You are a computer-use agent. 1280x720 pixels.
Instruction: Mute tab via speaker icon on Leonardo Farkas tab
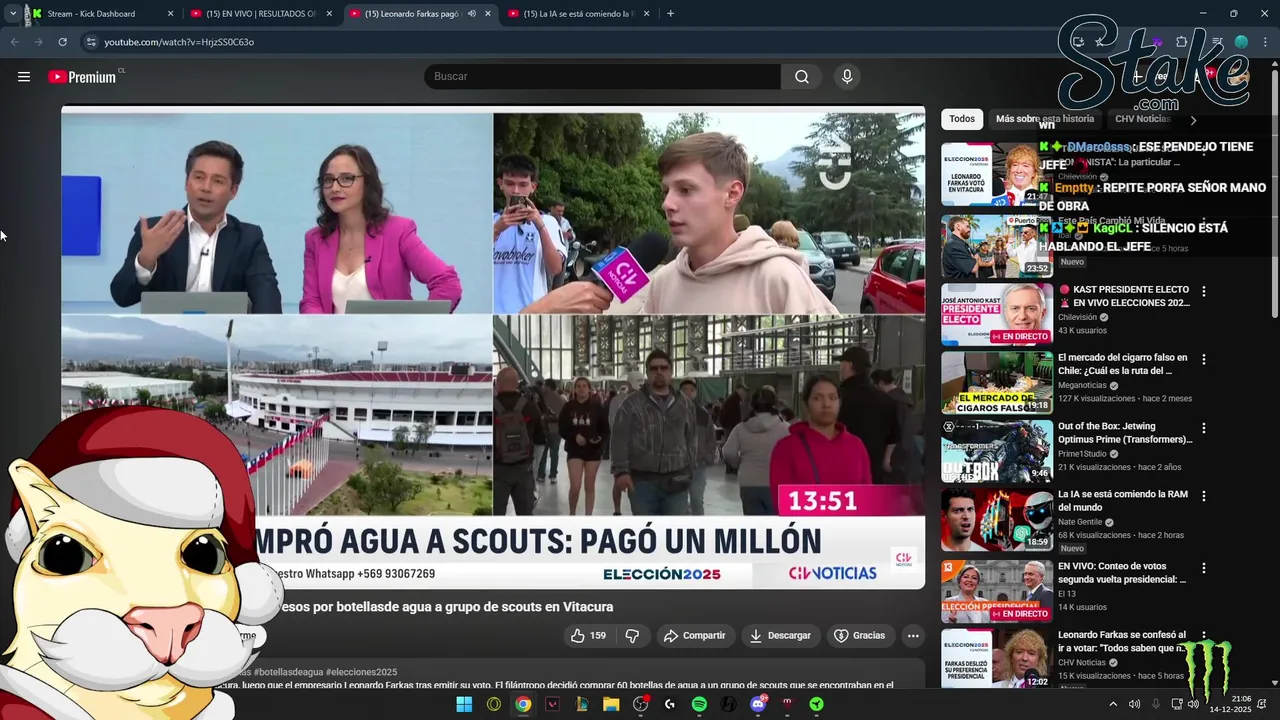click(x=471, y=14)
